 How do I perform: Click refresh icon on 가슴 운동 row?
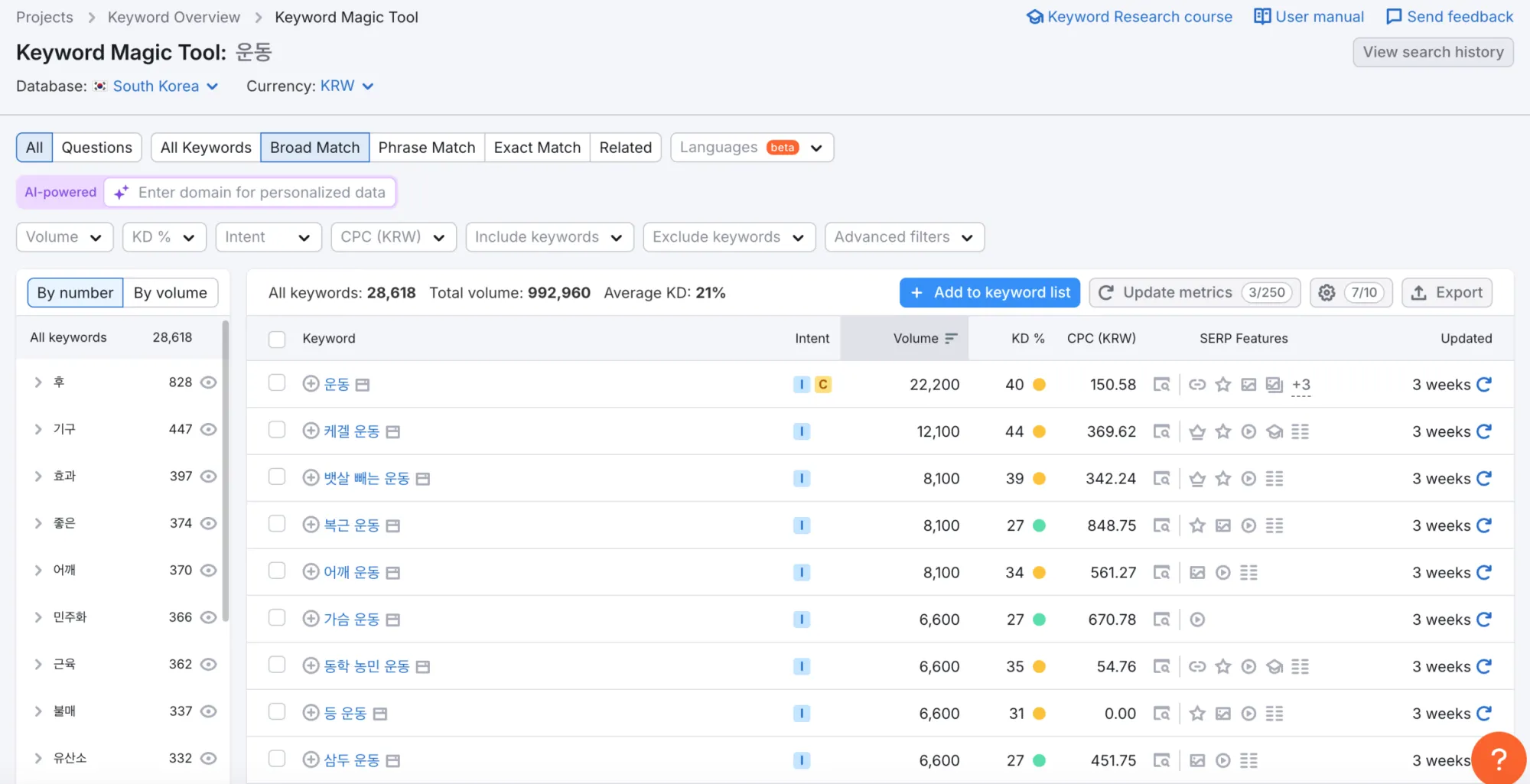point(1484,620)
